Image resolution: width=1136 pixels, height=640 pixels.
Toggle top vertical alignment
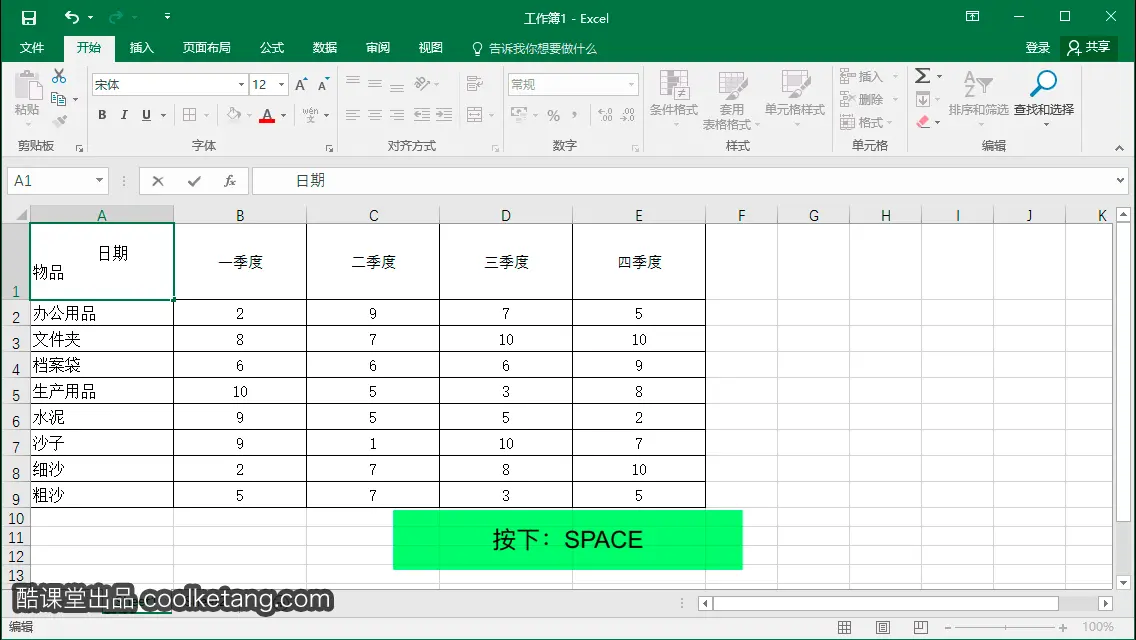pos(353,82)
